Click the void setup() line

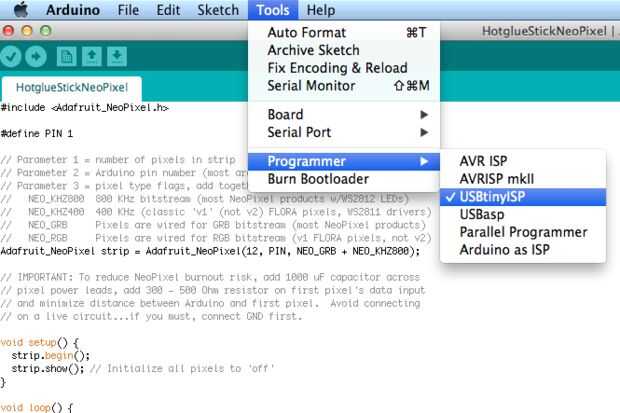pos(40,343)
